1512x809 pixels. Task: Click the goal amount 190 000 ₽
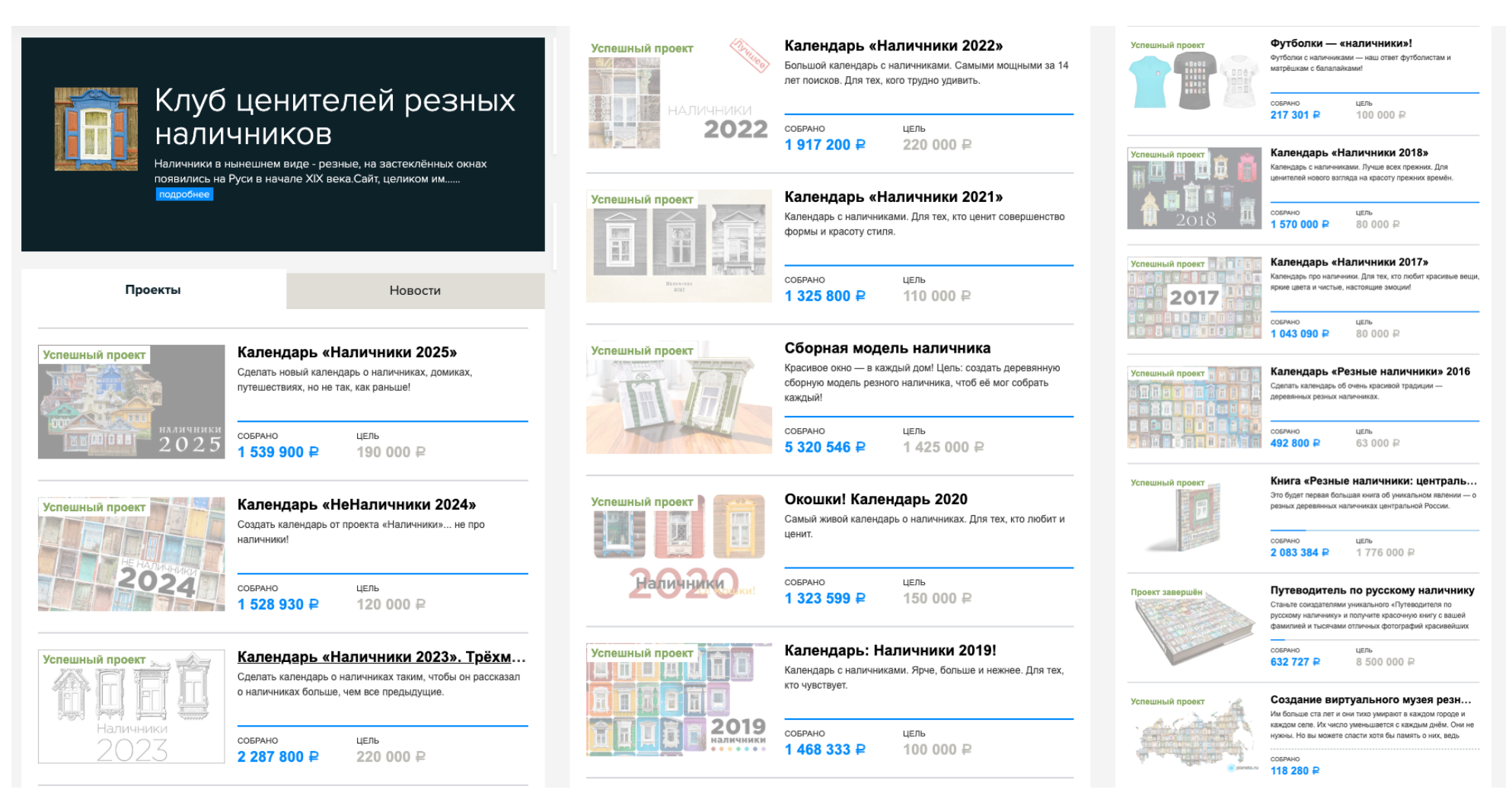(391, 452)
